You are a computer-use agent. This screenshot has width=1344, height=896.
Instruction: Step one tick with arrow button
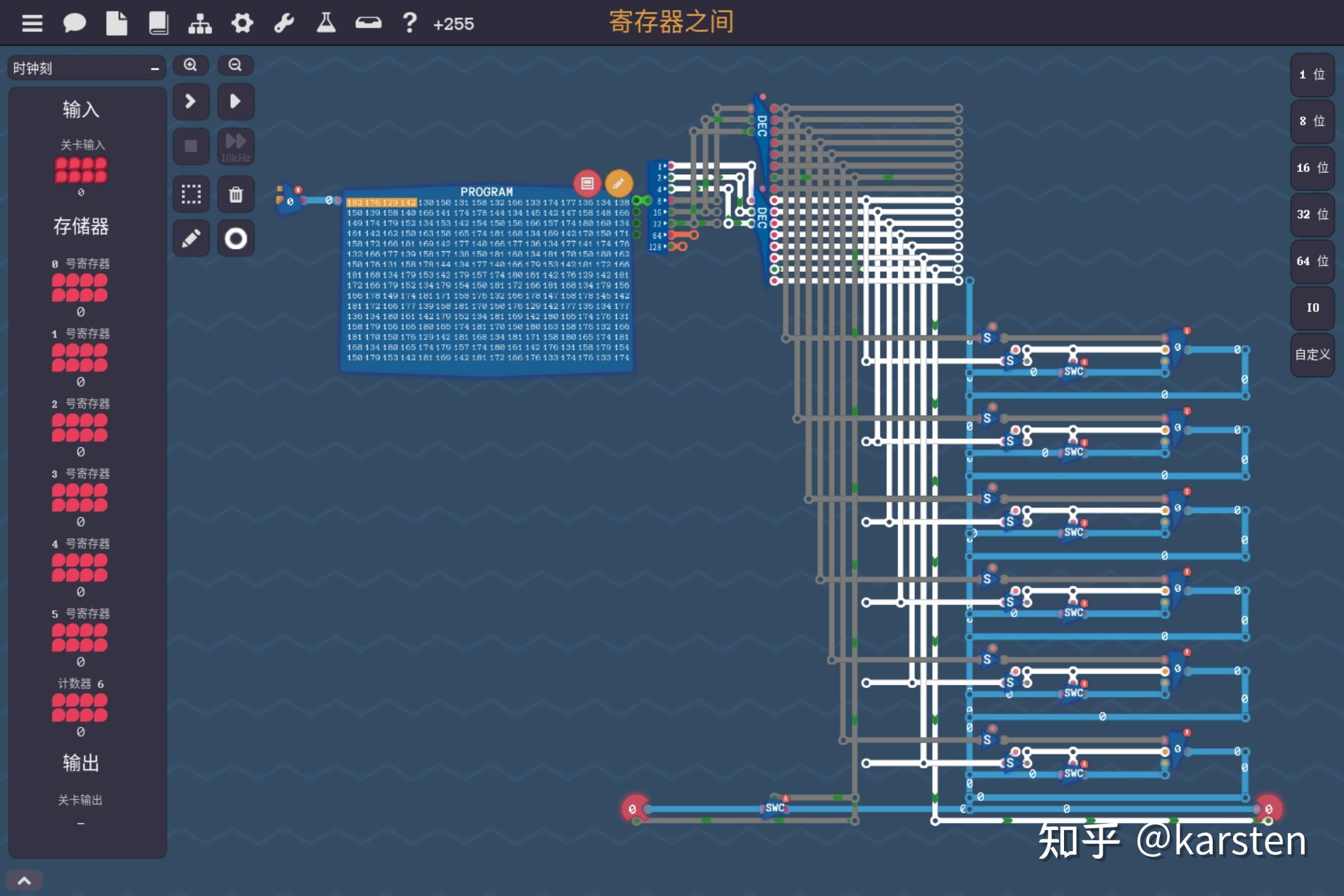pos(191,101)
